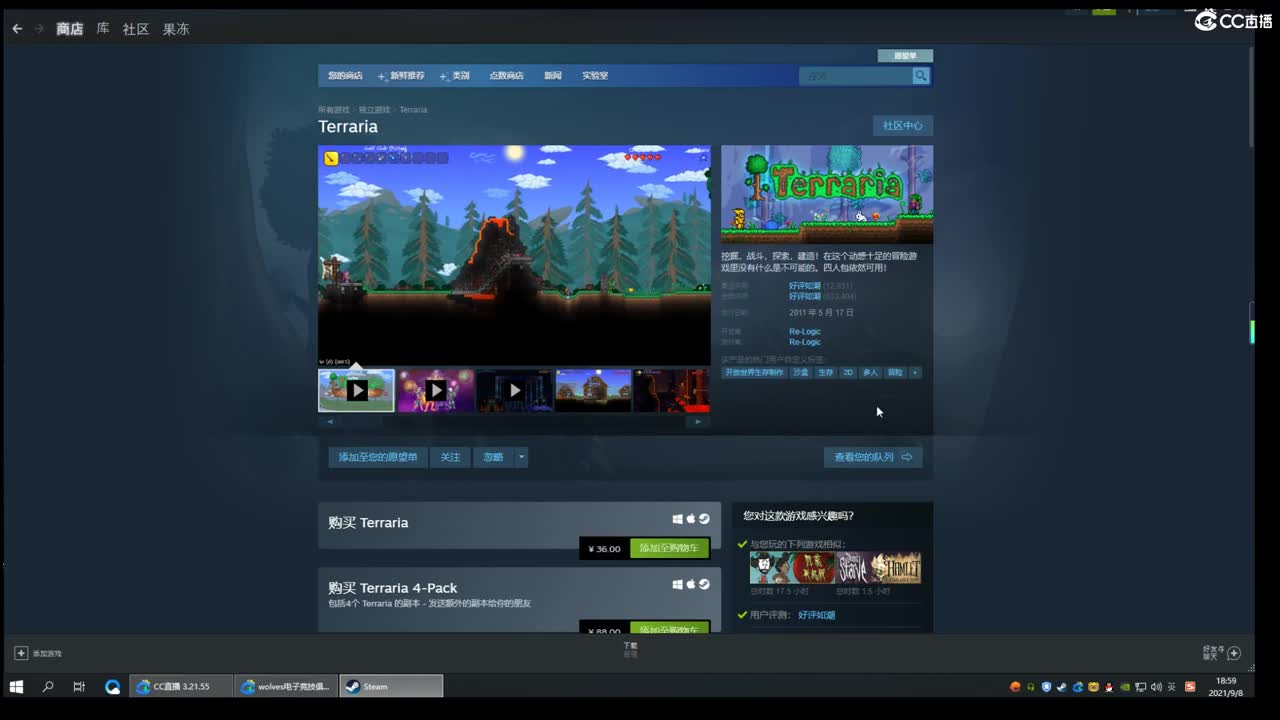Open the 所有游戏 breadcrumb link

[334, 110]
